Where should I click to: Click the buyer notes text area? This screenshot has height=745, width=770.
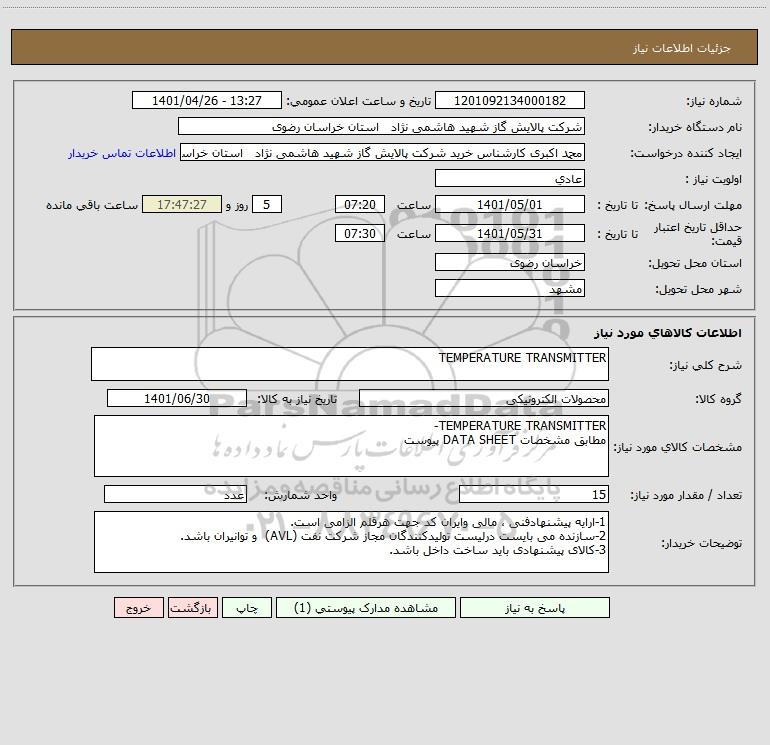pyautogui.click(x=351, y=542)
